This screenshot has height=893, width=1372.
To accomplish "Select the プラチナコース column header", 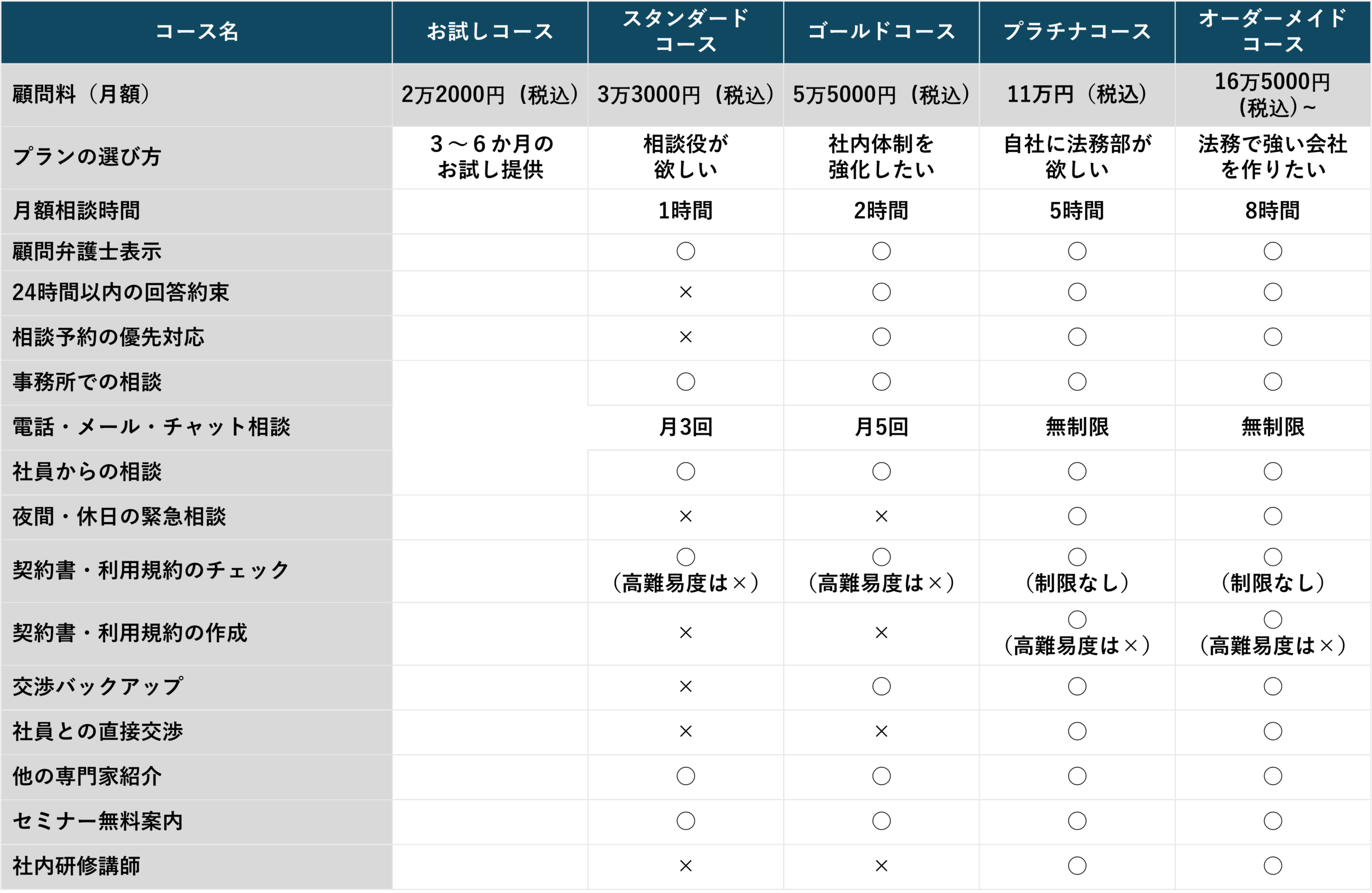I will pos(1077,32).
